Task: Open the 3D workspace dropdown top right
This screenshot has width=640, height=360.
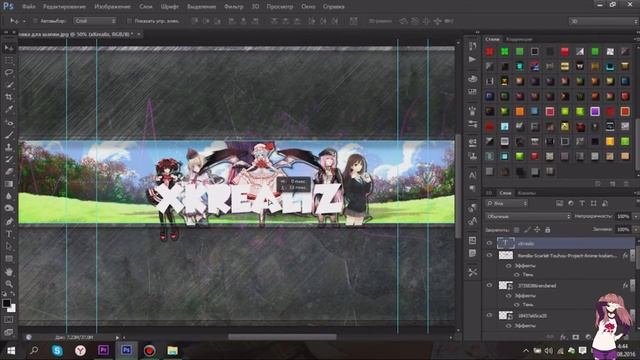Action: coord(603,21)
